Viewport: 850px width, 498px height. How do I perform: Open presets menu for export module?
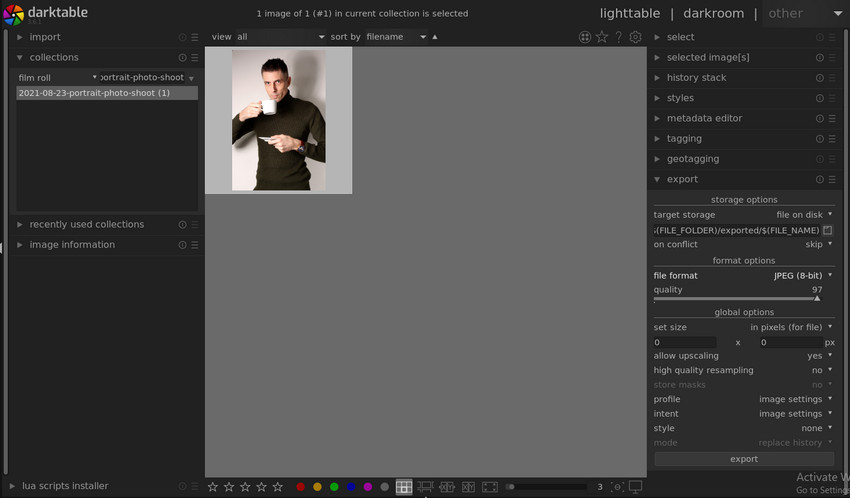click(832, 179)
